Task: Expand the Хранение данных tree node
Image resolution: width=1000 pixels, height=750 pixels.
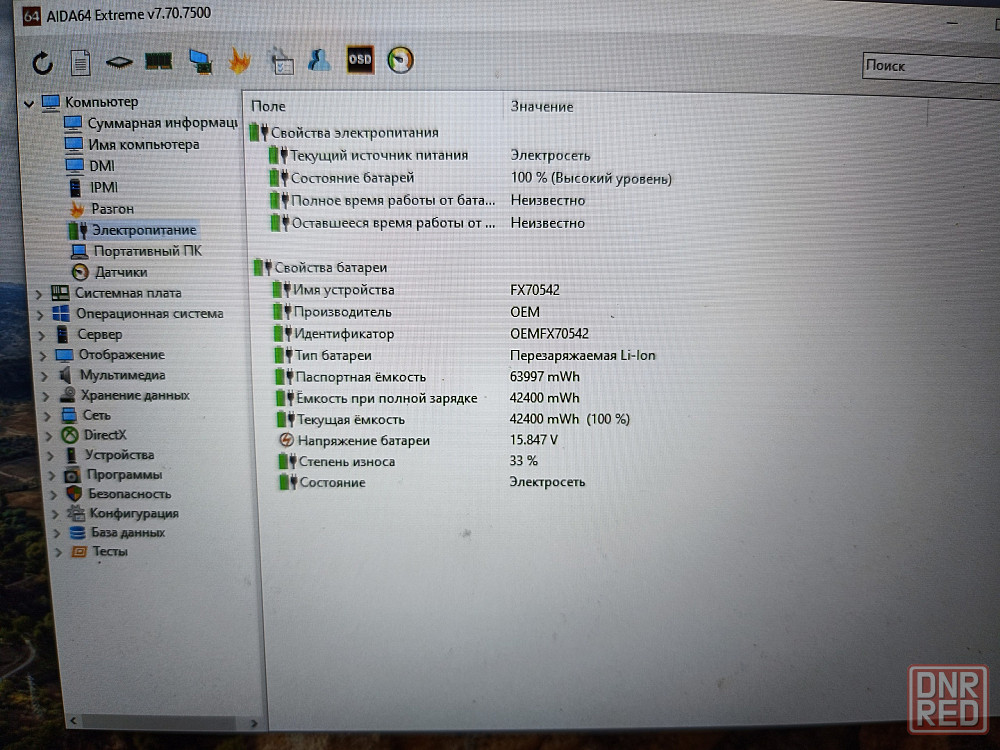Action: coord(43,396)
